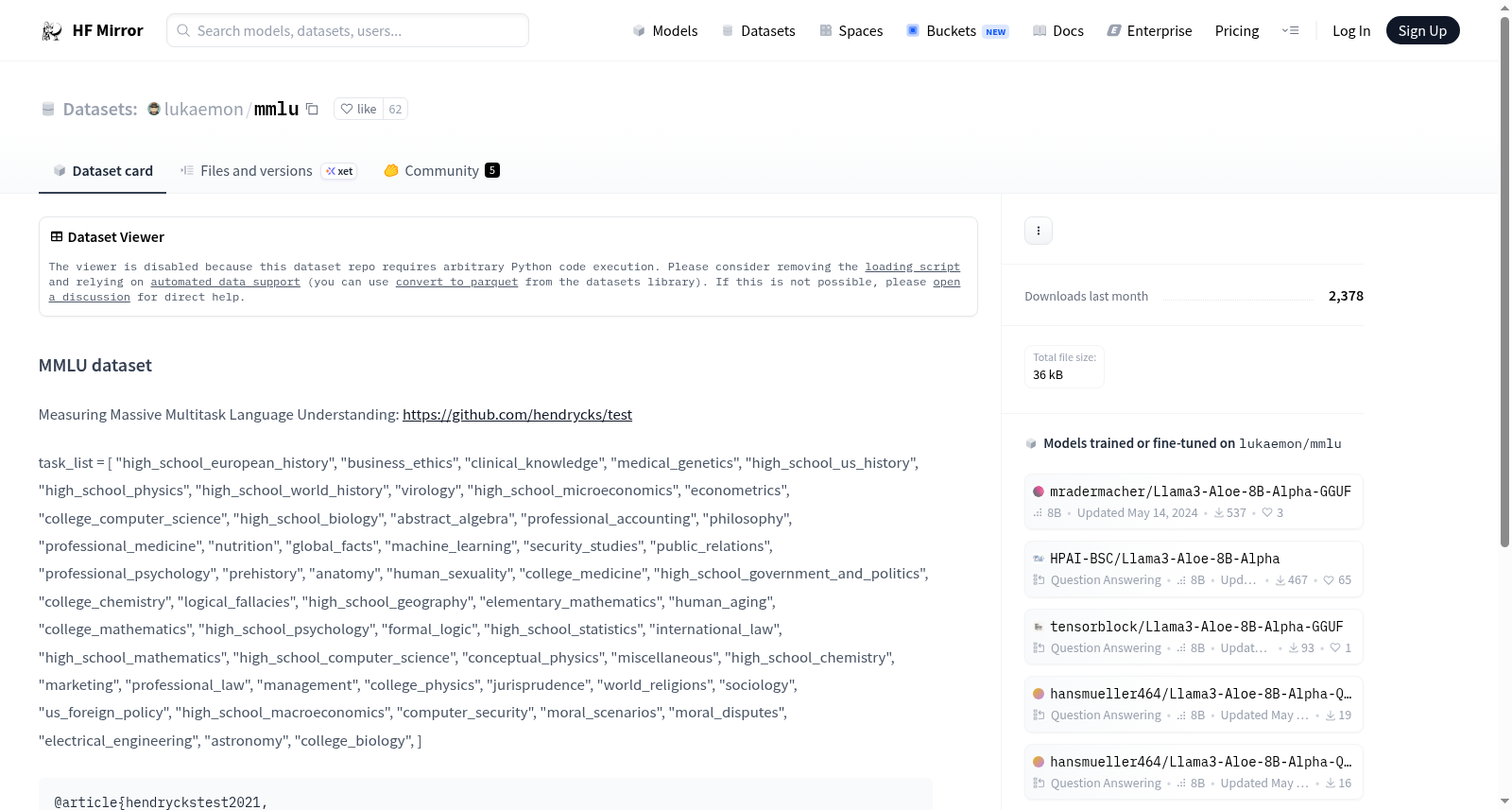Click the models cube icon beside 'Models trained'
Image resolution: width=1512 pixels, height=810 pixels.
[x=1031, y=443]
